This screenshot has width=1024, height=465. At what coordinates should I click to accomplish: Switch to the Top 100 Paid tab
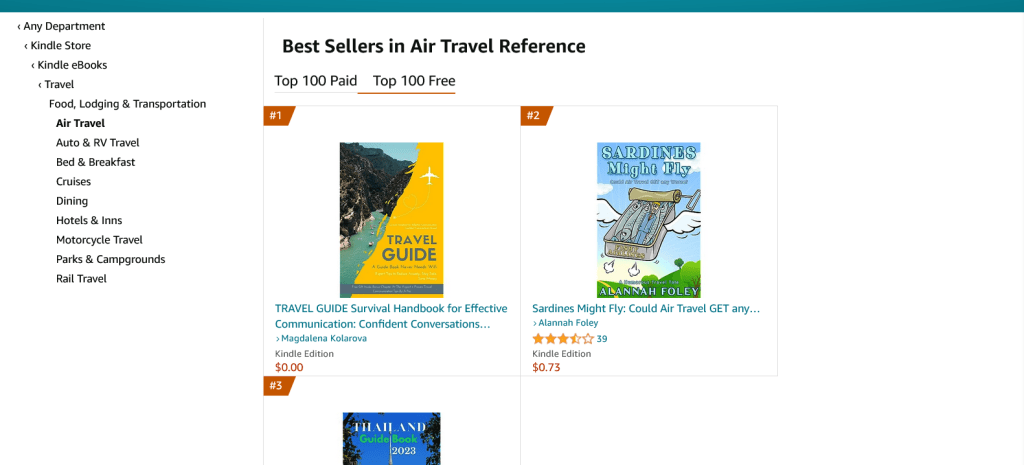[x=316, y=81]
